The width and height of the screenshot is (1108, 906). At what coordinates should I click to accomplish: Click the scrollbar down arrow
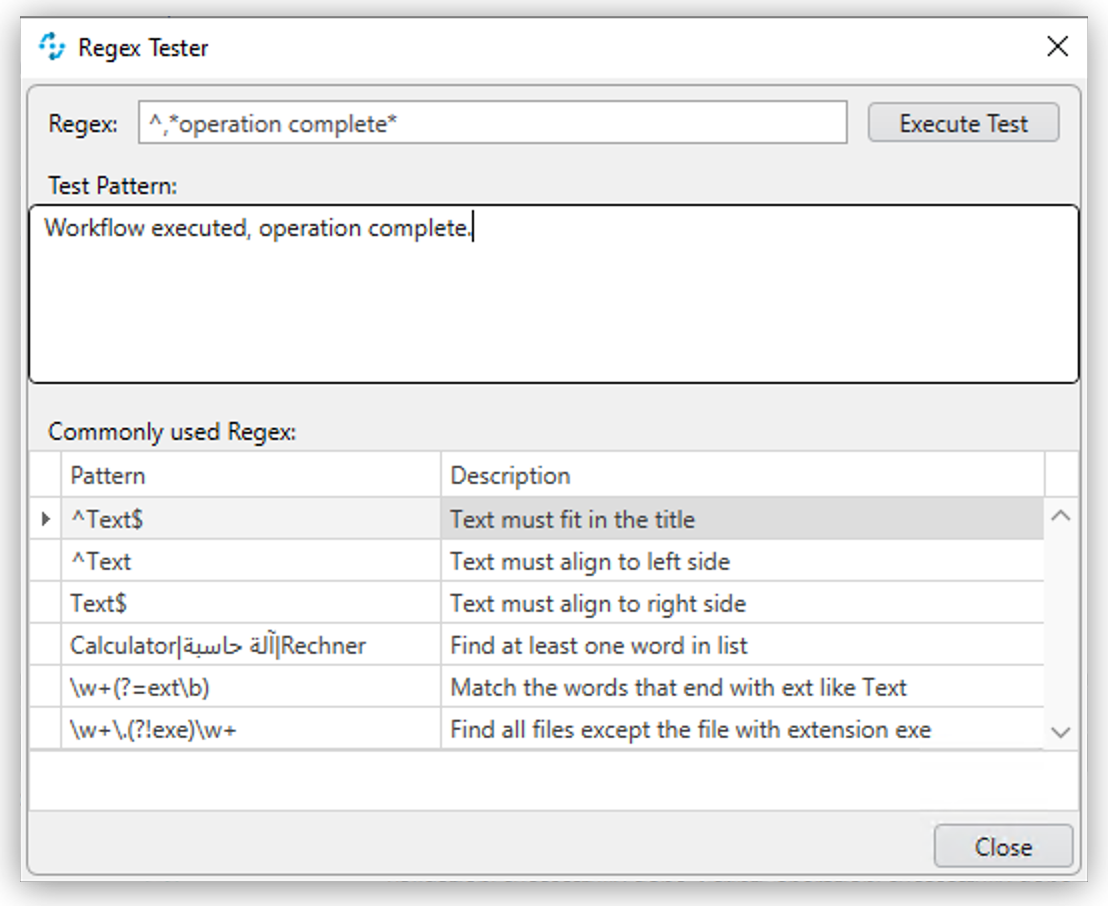pyautogui.click(x=1062, y=730)
